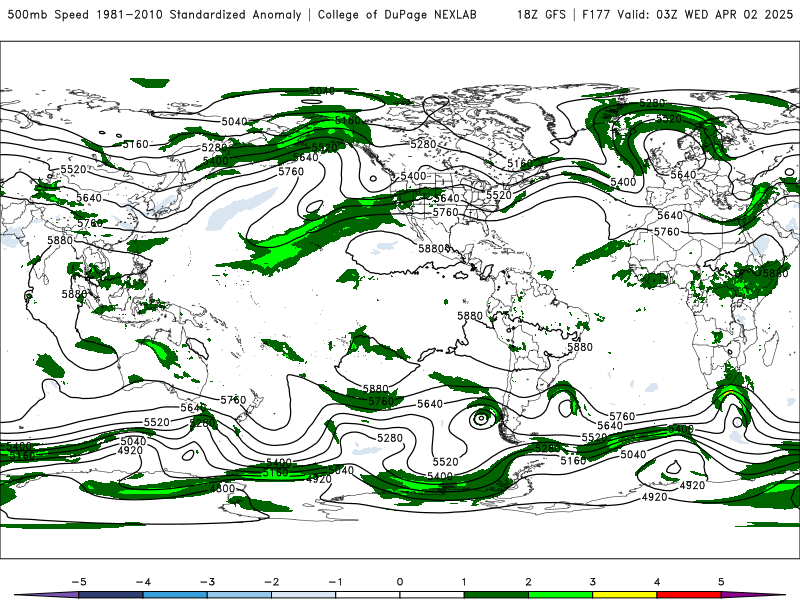Viewport: 800px width, 600px height.
Task: Click the '3' colorbar tick label
Action: [593, 582]
